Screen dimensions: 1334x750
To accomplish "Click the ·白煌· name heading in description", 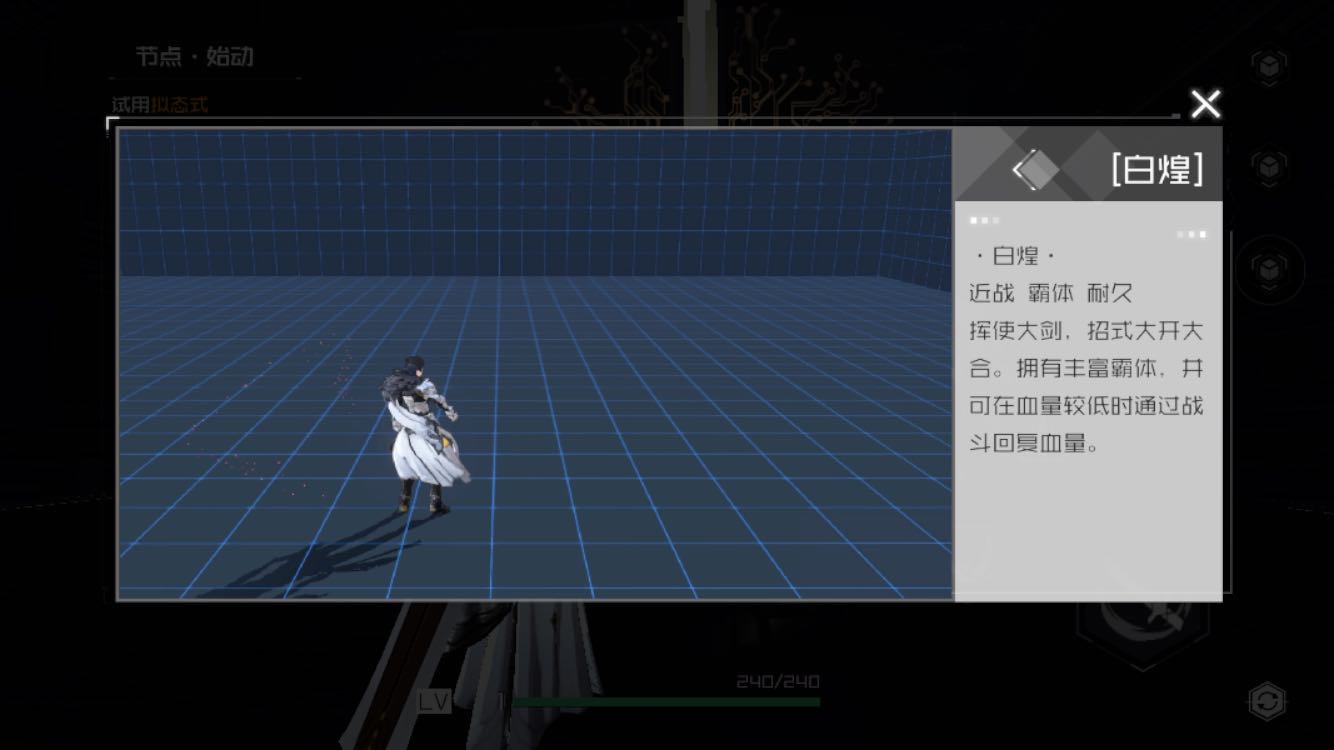I will 1013,257.
